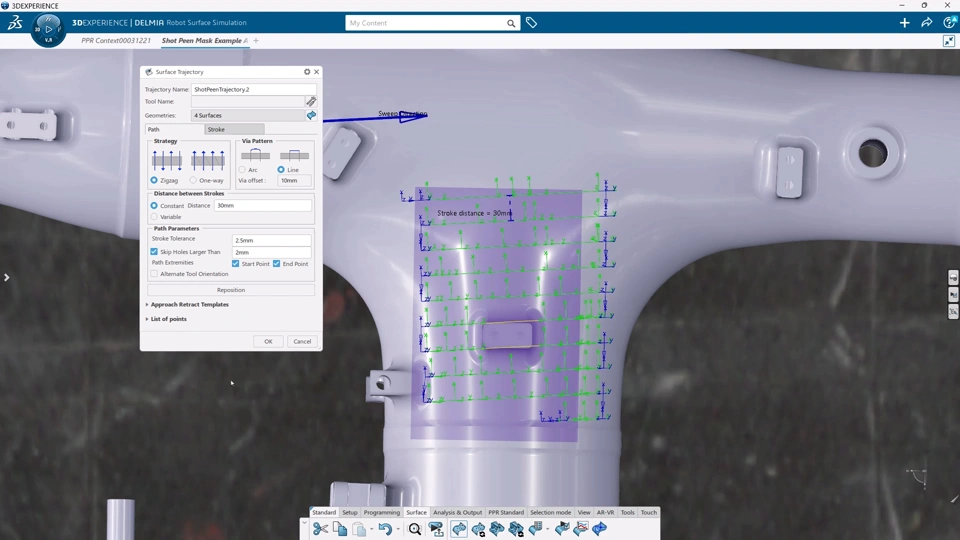Enable Alternate Tool Orientation checkbox

coord(154,274)
